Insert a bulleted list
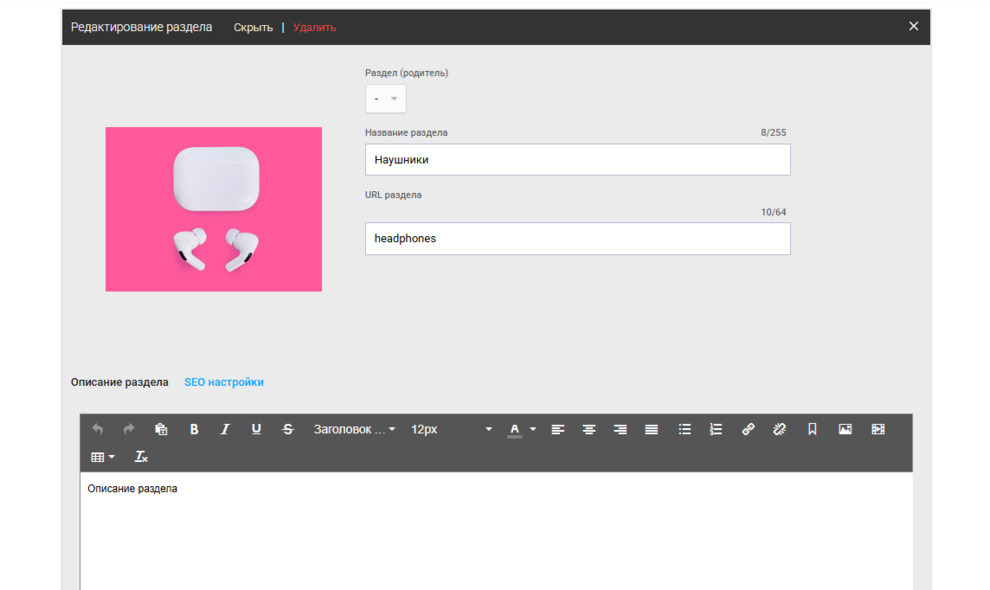This screenshot has height=590, width=990. [x=684, y=429]
